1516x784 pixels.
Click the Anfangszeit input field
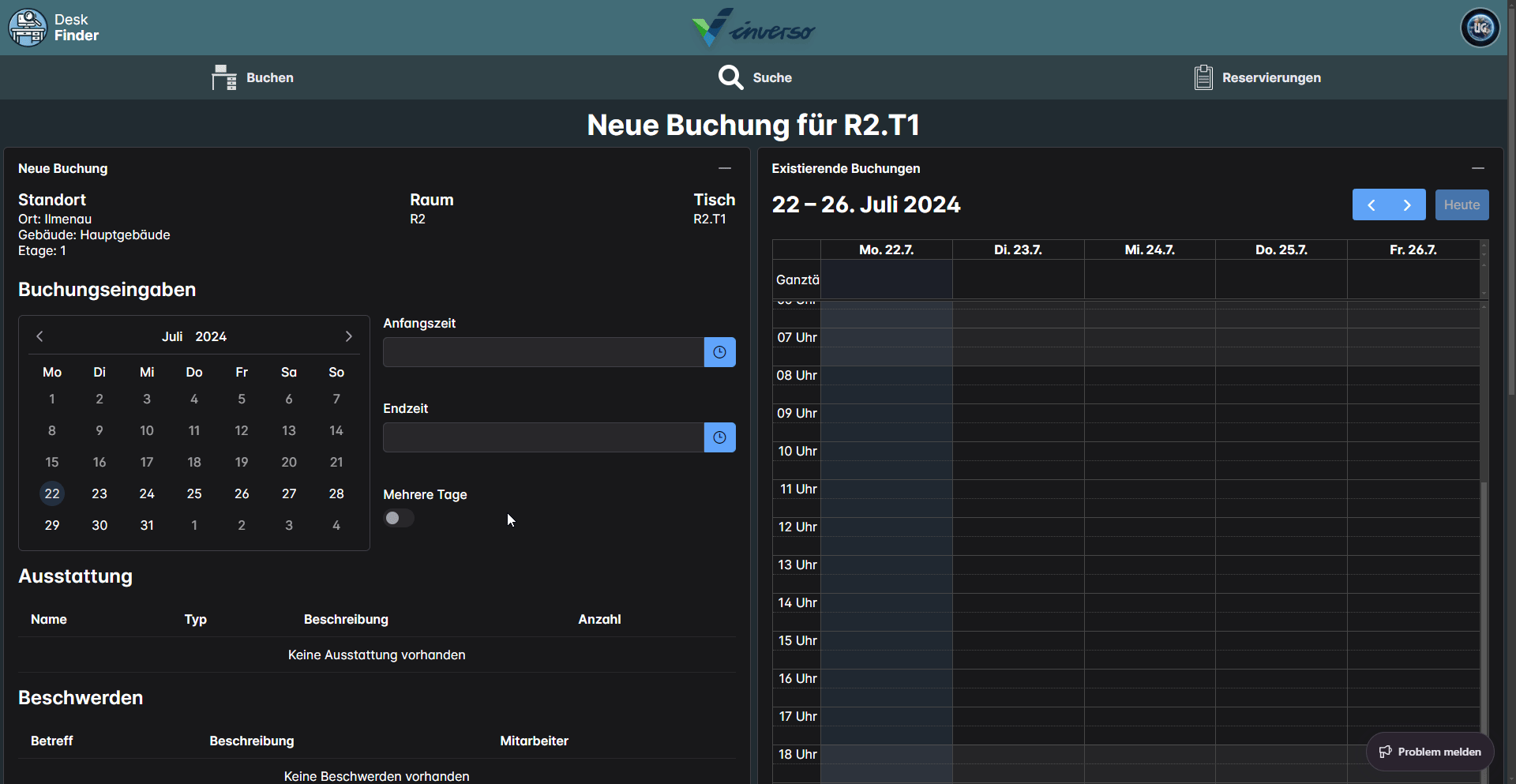point(543,352)
